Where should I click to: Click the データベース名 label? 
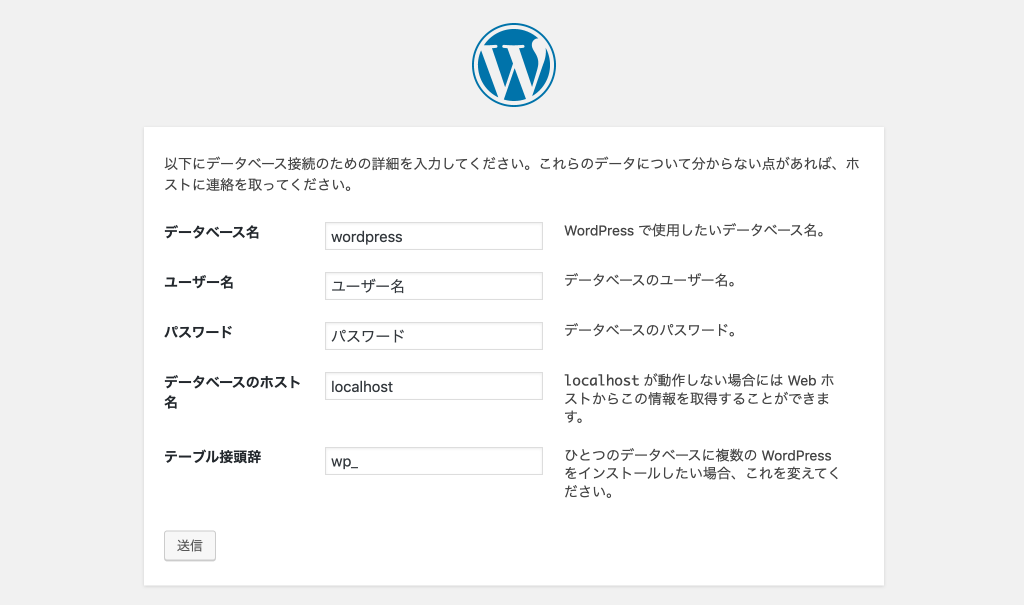pos(212,232)
